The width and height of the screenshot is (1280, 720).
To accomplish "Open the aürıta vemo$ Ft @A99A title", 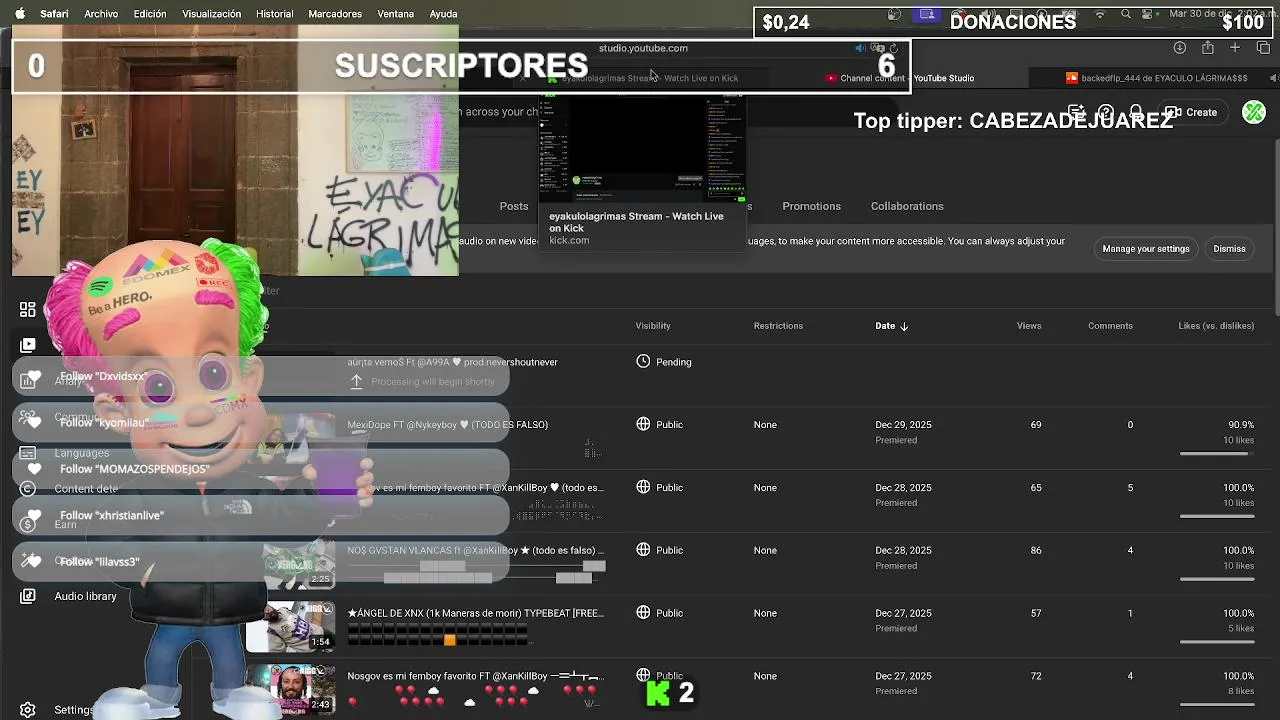I will point(452,362).
